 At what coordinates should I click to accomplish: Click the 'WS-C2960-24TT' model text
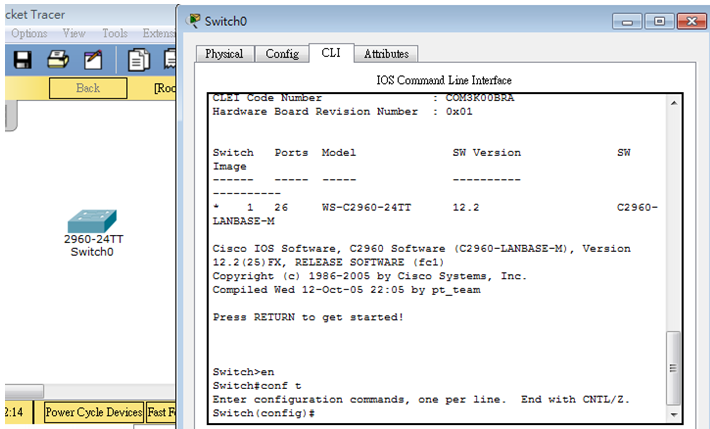[366, 207]
